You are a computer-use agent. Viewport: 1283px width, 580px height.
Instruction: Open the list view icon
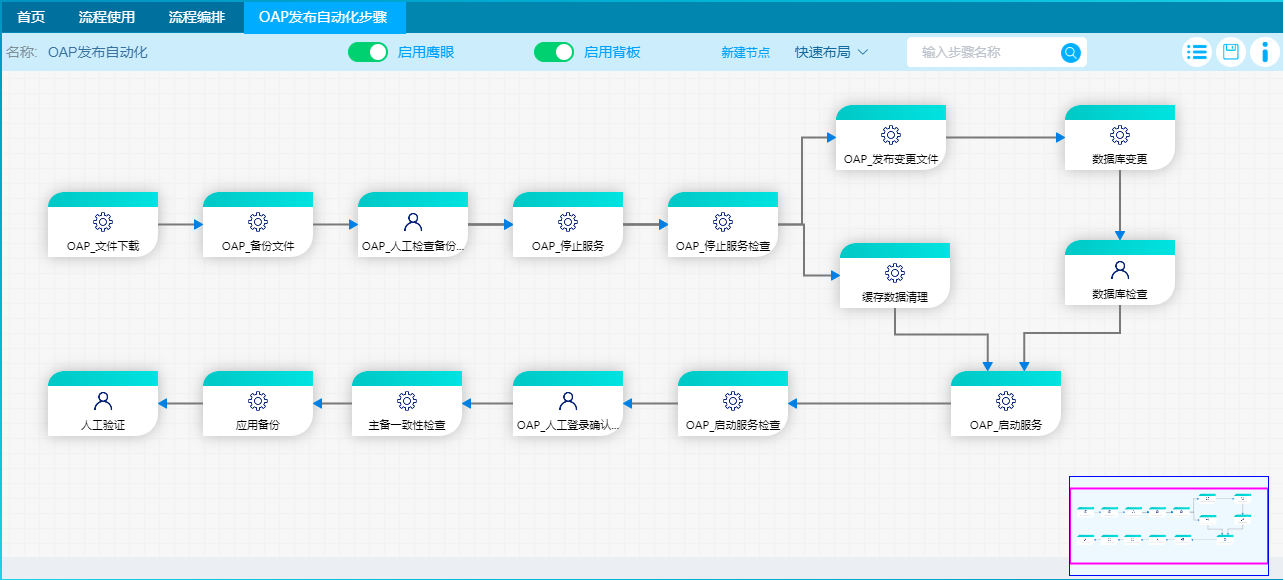1196,53
